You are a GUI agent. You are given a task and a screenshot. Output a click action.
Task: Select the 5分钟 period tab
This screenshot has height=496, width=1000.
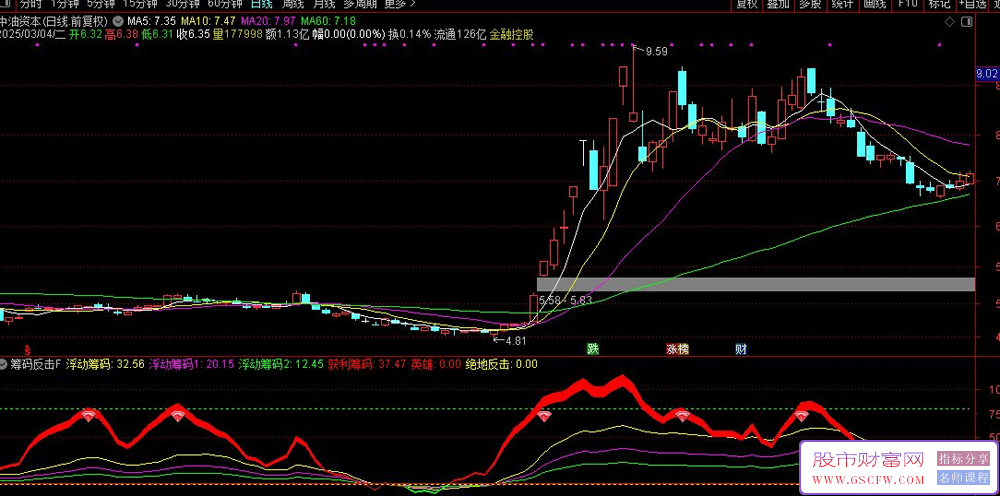coord(101,3)
